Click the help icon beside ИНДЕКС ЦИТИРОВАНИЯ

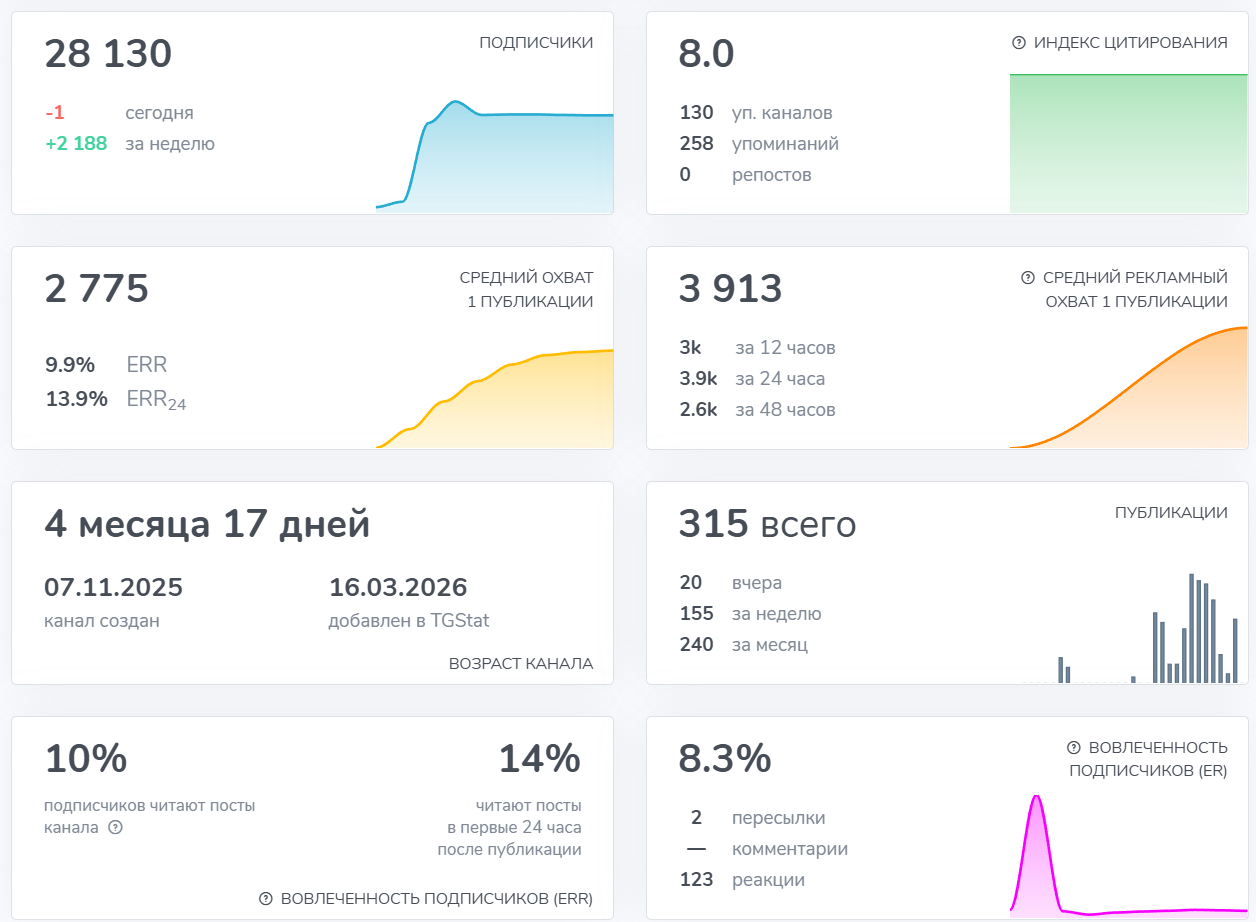click(1019, 43)
